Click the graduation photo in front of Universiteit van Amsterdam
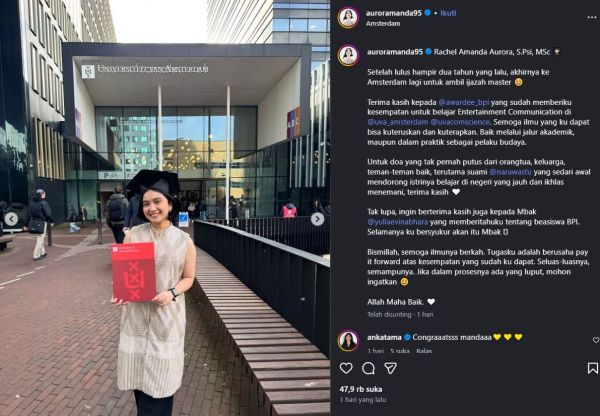 click(x=165, y=208)
